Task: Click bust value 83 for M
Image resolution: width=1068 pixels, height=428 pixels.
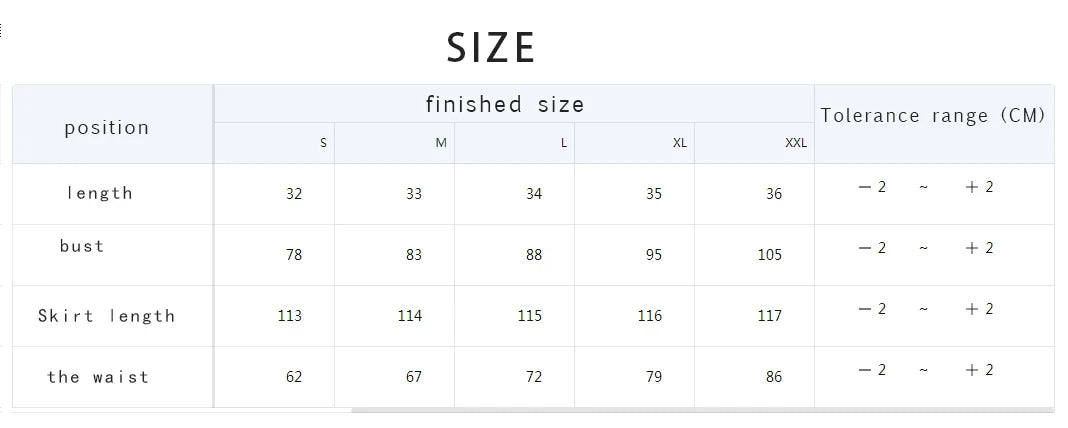Action: pos(414,255)
